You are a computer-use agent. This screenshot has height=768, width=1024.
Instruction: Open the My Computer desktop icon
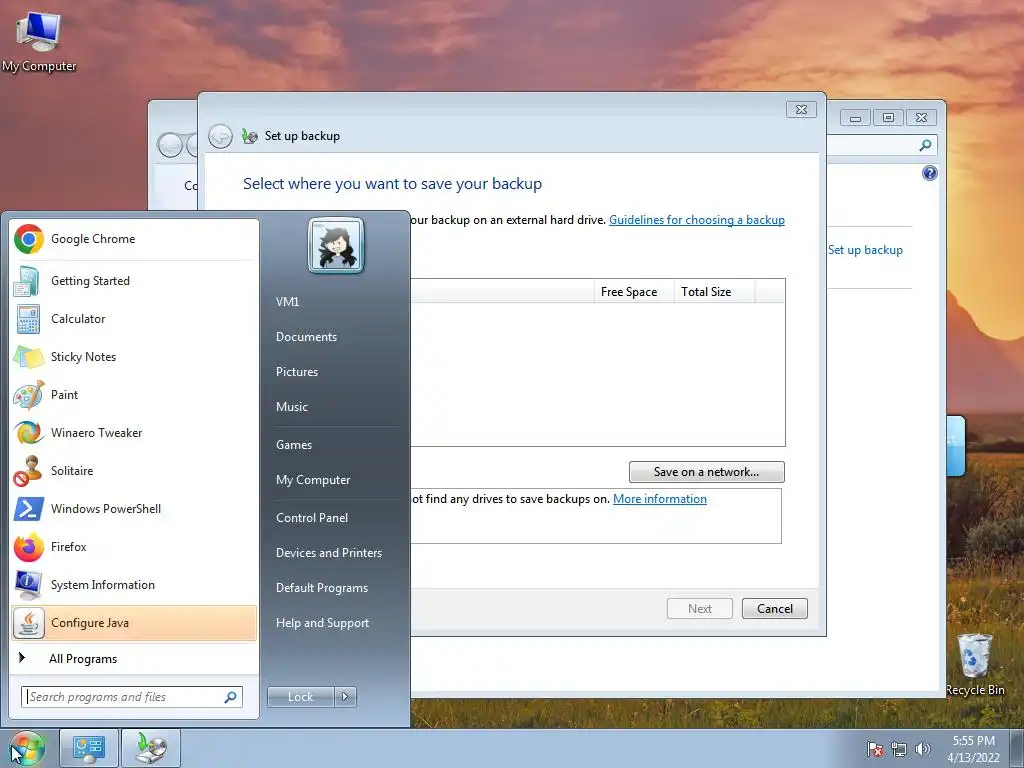(39, 41)
